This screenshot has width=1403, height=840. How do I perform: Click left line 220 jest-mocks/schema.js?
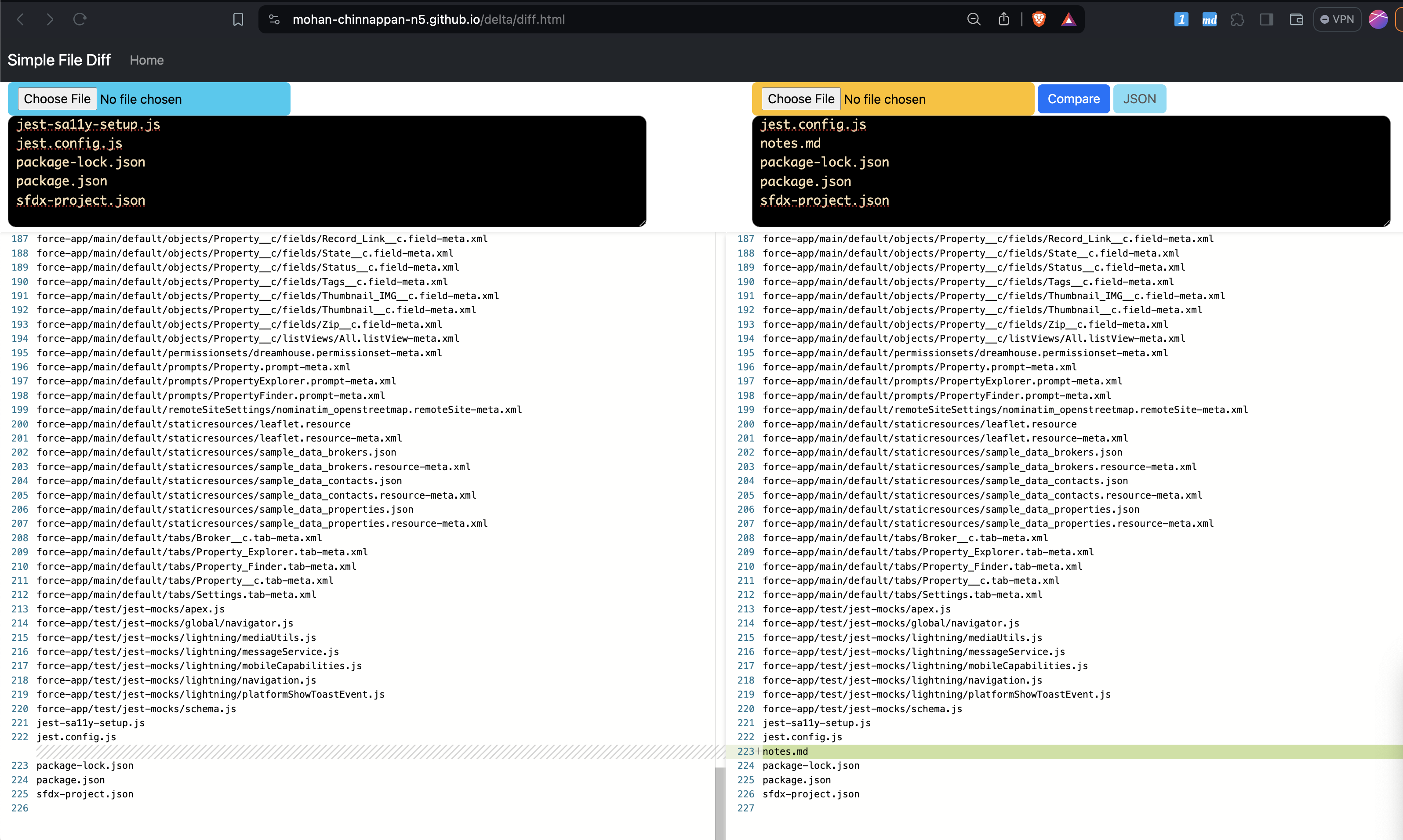click(136, 709)
